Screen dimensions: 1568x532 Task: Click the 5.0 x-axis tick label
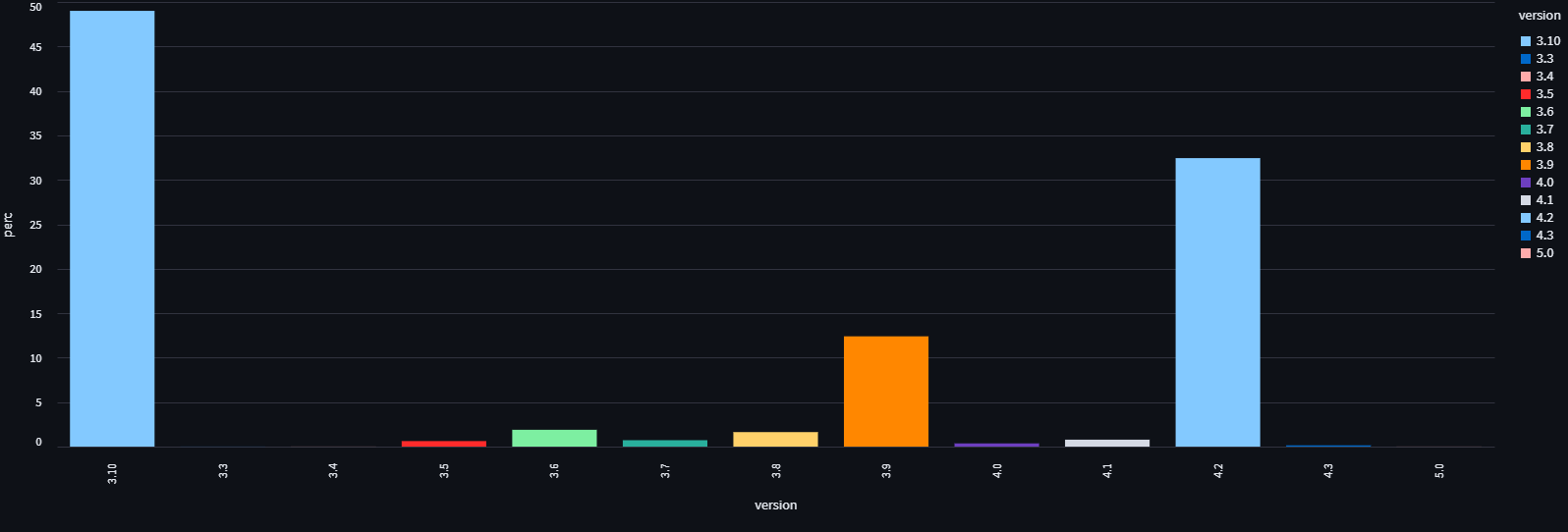[x=1439, y=471]
